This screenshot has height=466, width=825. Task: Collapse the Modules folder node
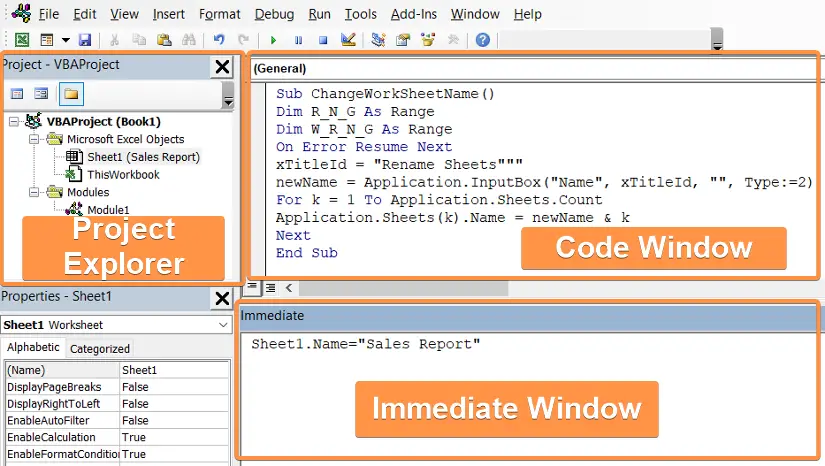click(34, 192)
